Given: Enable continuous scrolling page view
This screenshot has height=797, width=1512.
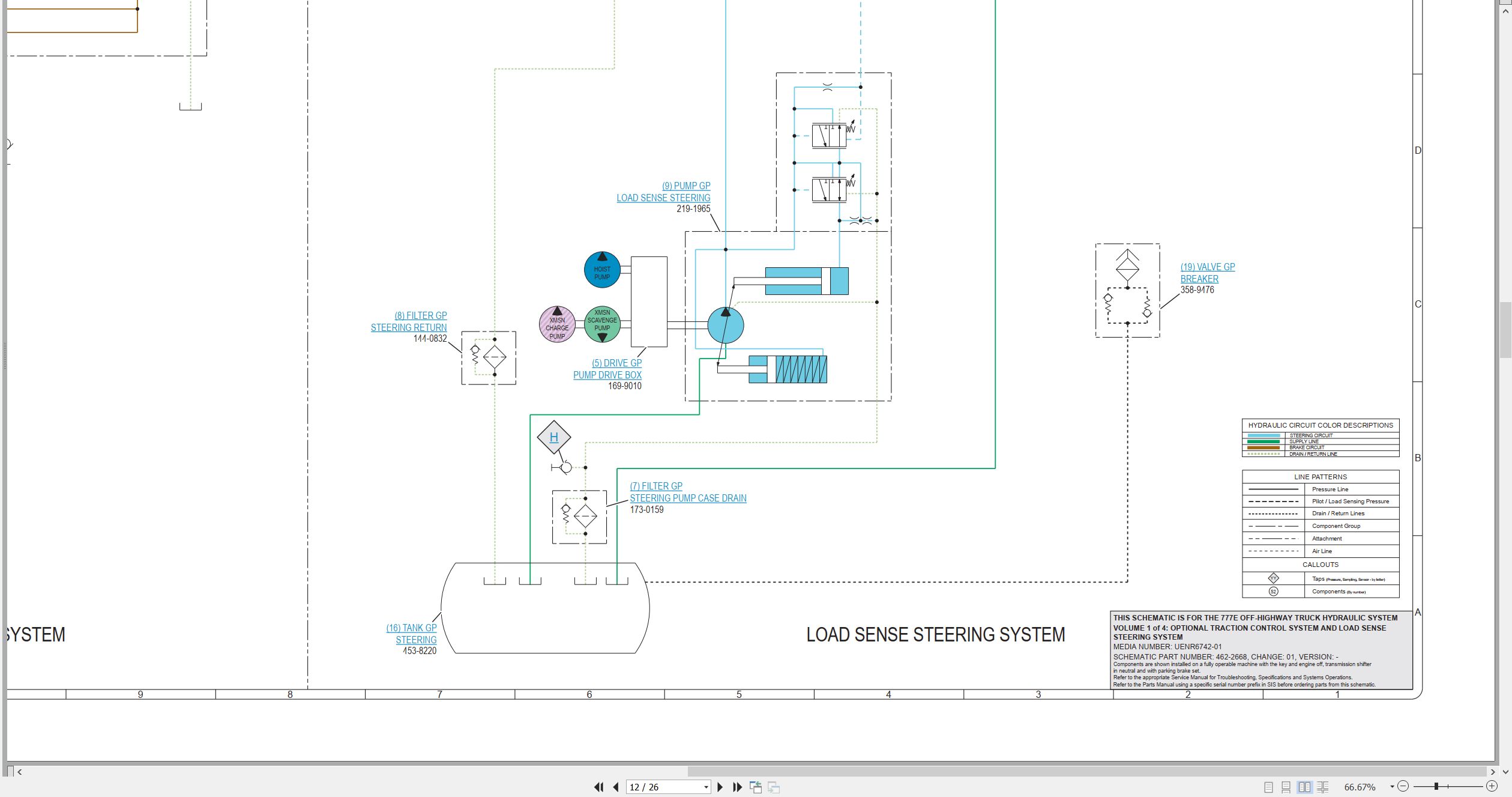Looking at the screenshot, I should coord(1286,787).
